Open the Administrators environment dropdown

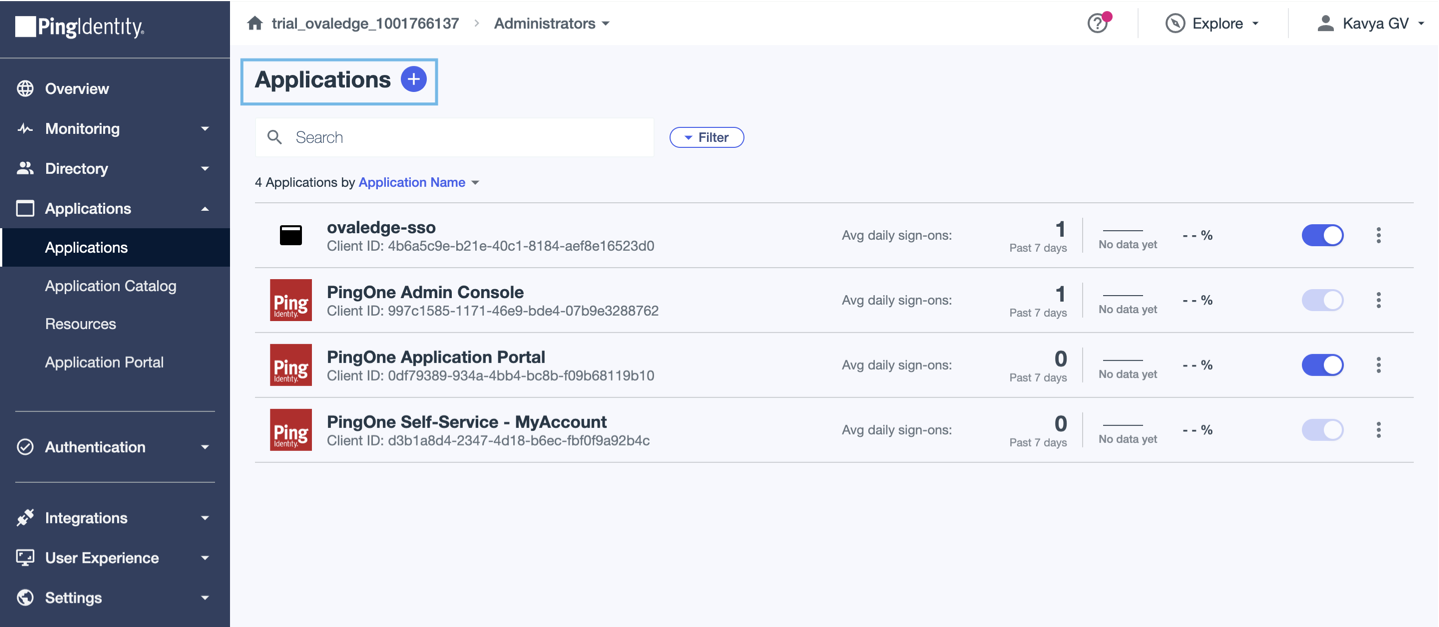click(551, 23)
